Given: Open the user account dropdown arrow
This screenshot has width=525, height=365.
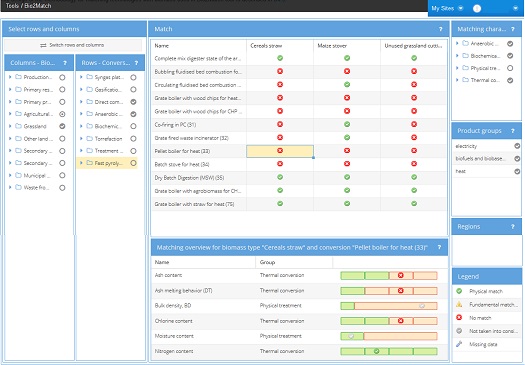Looking at the screenshot, I should [515, 8].
